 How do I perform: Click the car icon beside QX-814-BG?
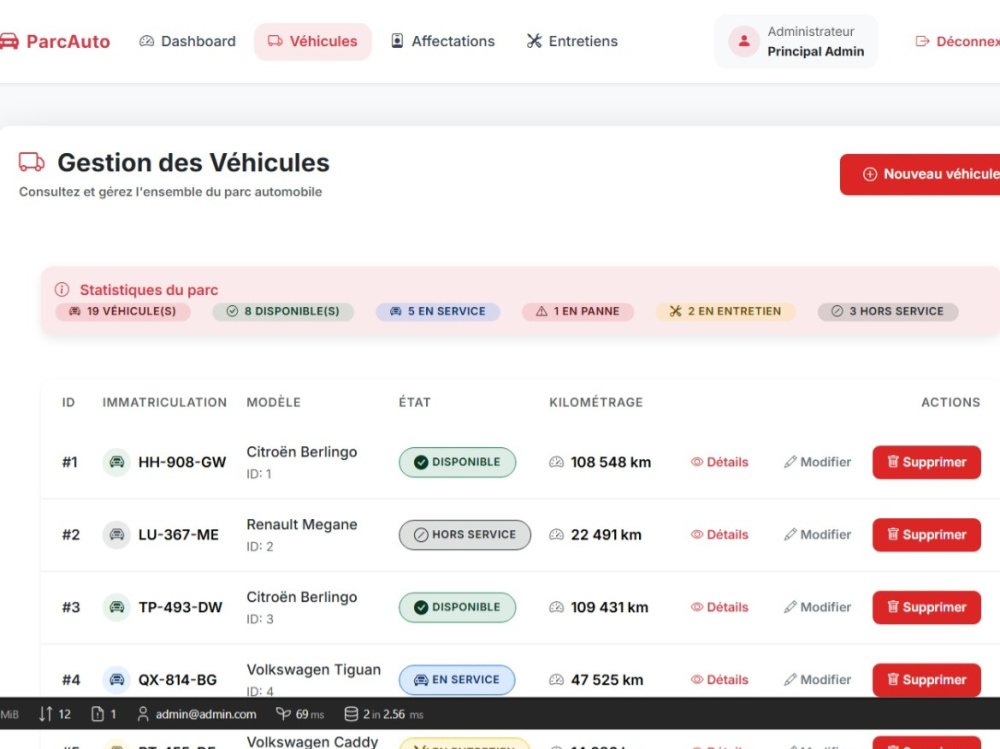click(117, 679)
